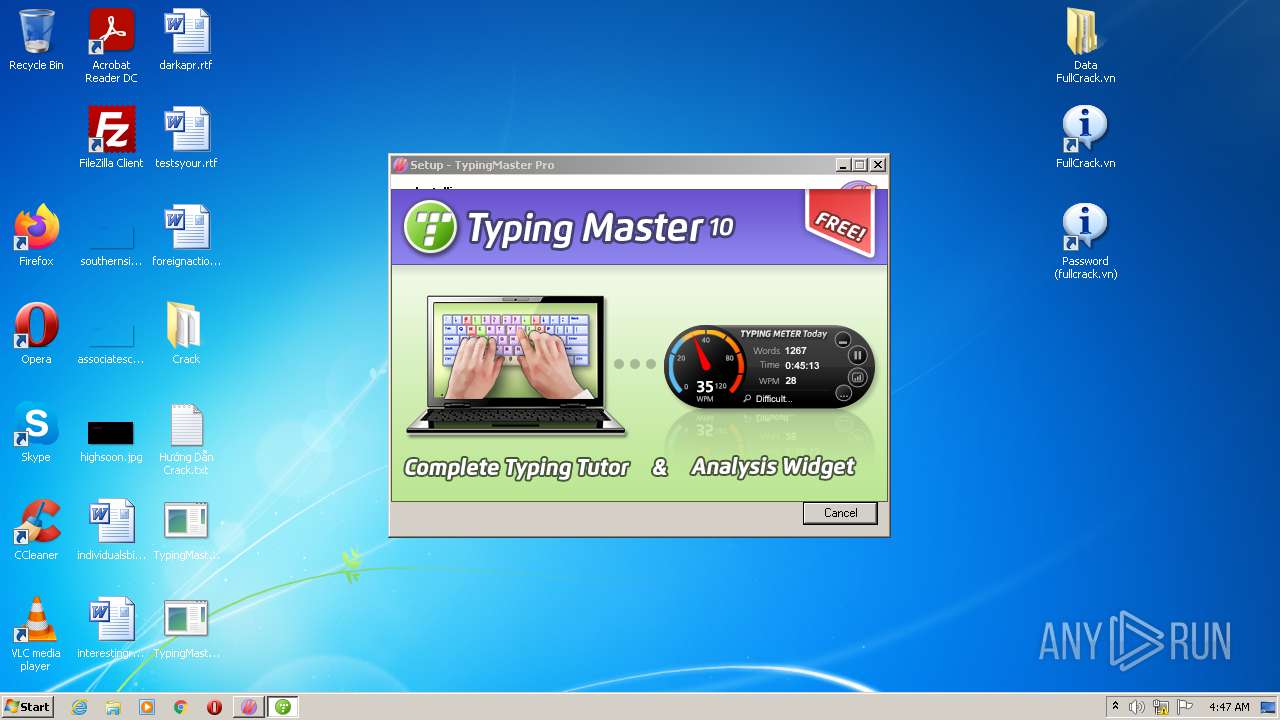Open Windows Explorer from the taskbar

click(x=113, y=707)
